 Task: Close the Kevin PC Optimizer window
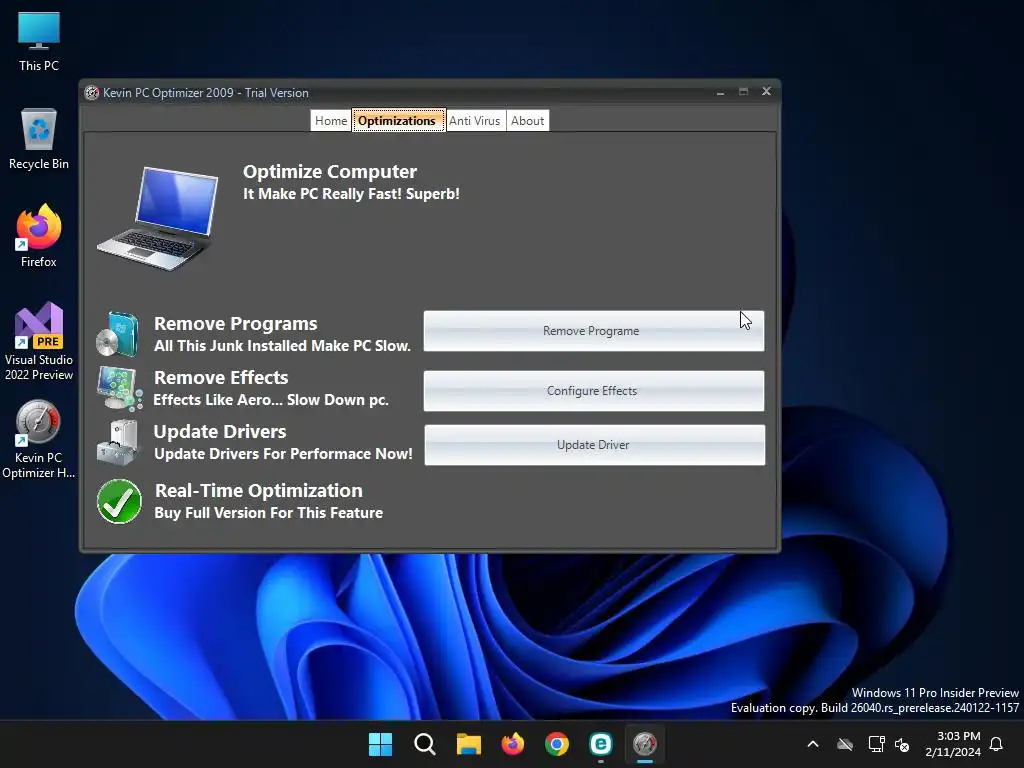(x=767, y=91)
